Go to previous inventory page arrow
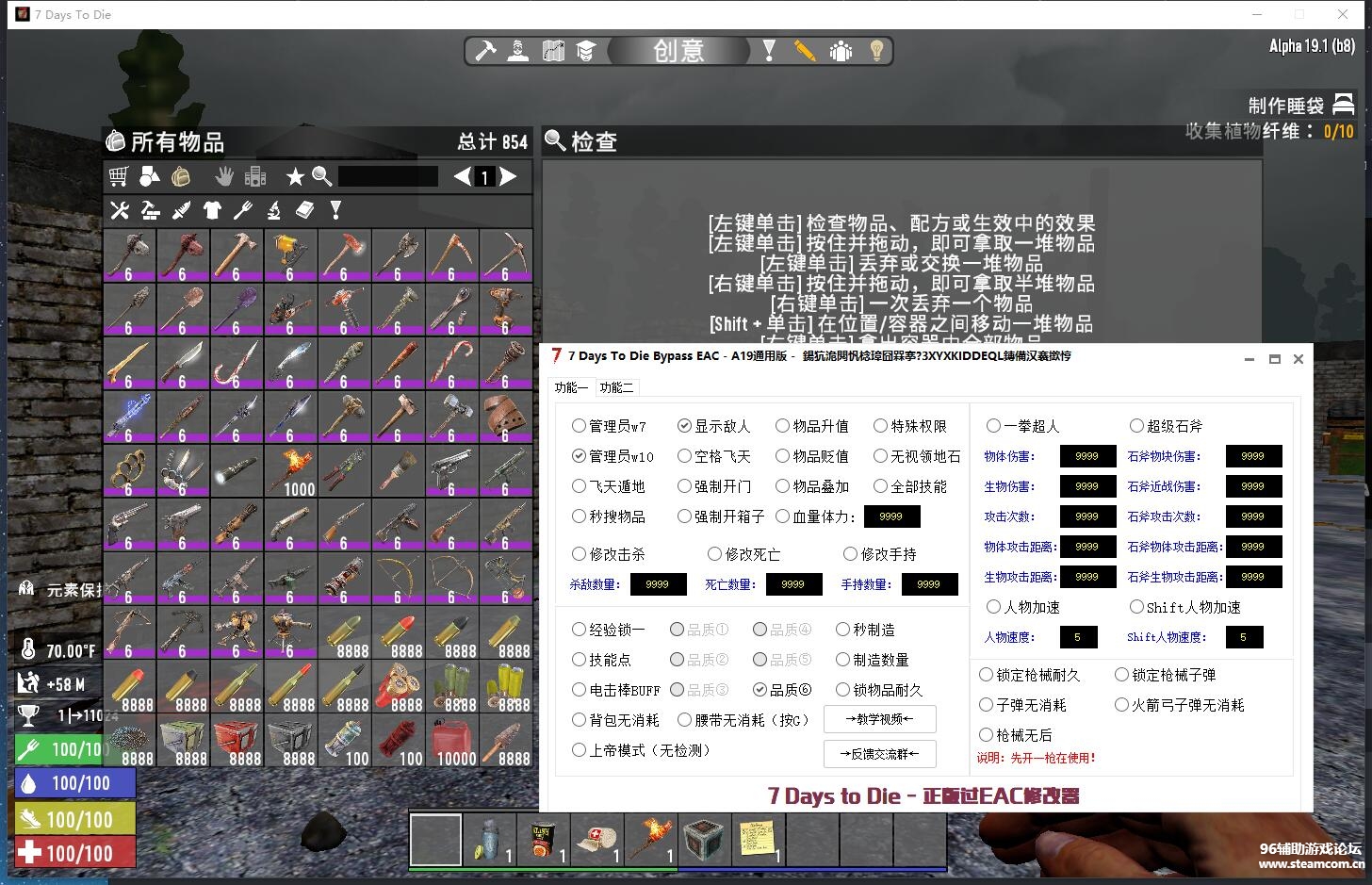 462,176
